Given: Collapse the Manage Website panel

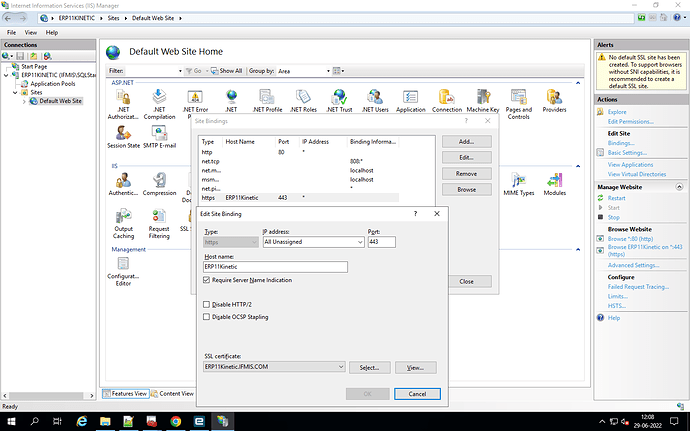Looking at the screenshot, I should coord(679,187).
